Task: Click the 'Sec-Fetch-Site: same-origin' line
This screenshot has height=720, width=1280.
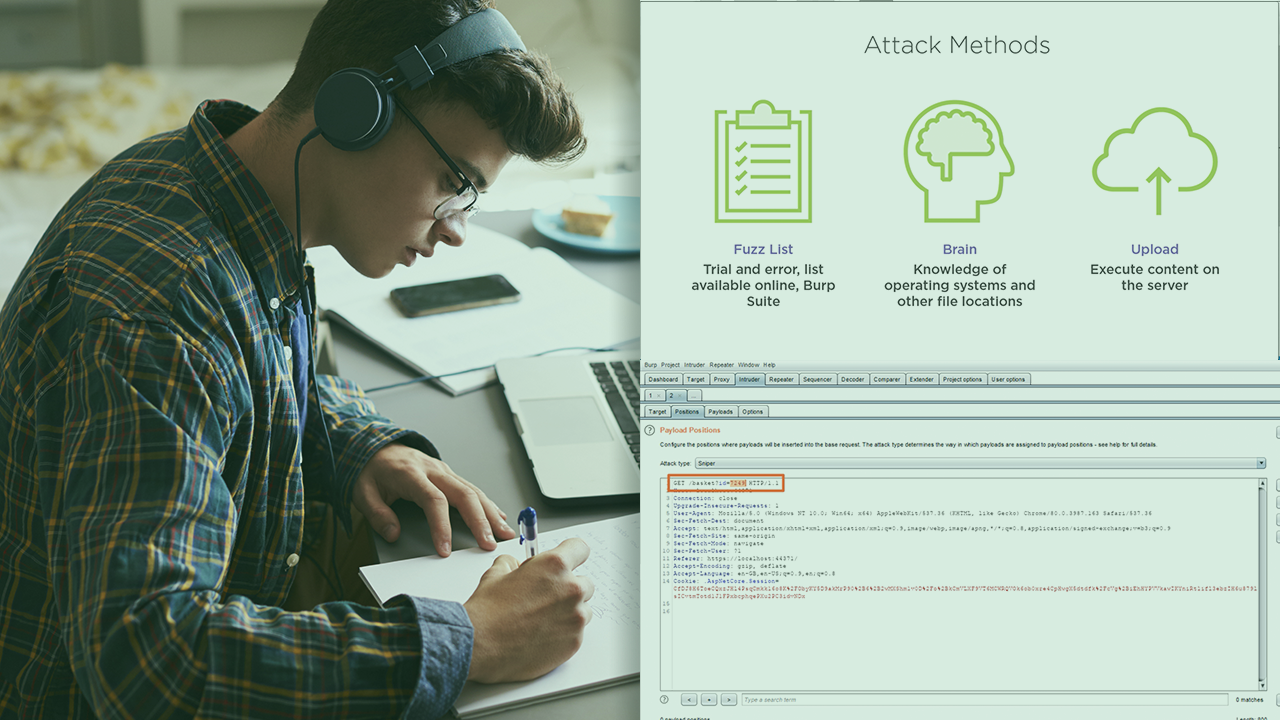Action: [723, 536]
